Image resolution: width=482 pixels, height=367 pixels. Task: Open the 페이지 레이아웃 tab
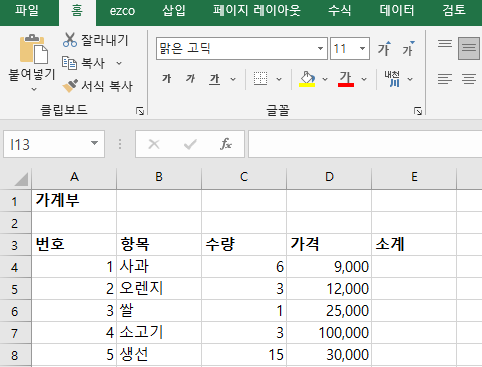[x=257, y=10]
